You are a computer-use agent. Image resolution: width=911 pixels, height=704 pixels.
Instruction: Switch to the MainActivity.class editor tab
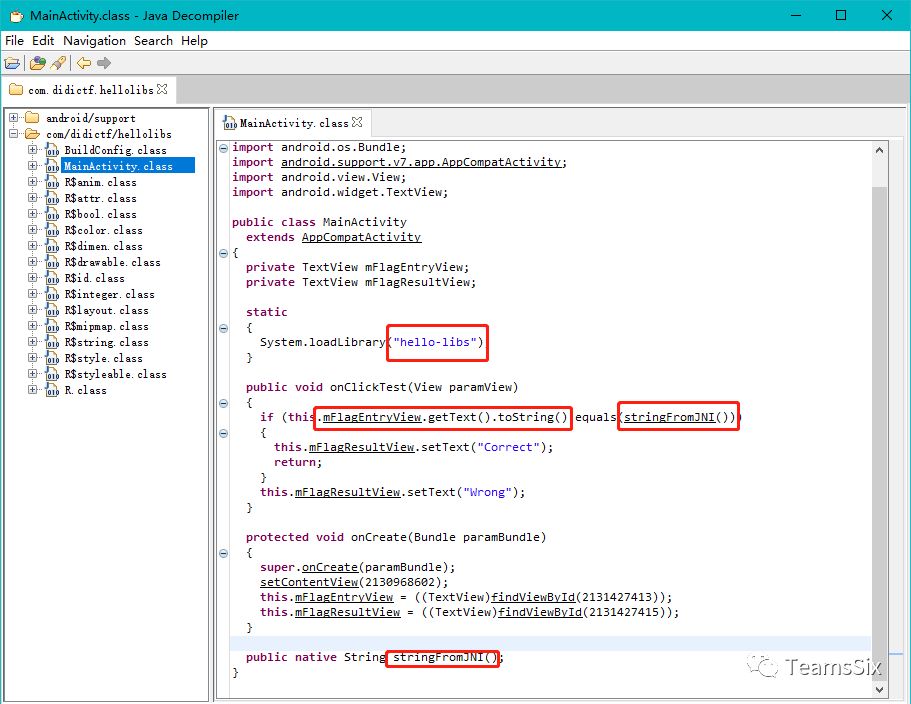point(293,123)
